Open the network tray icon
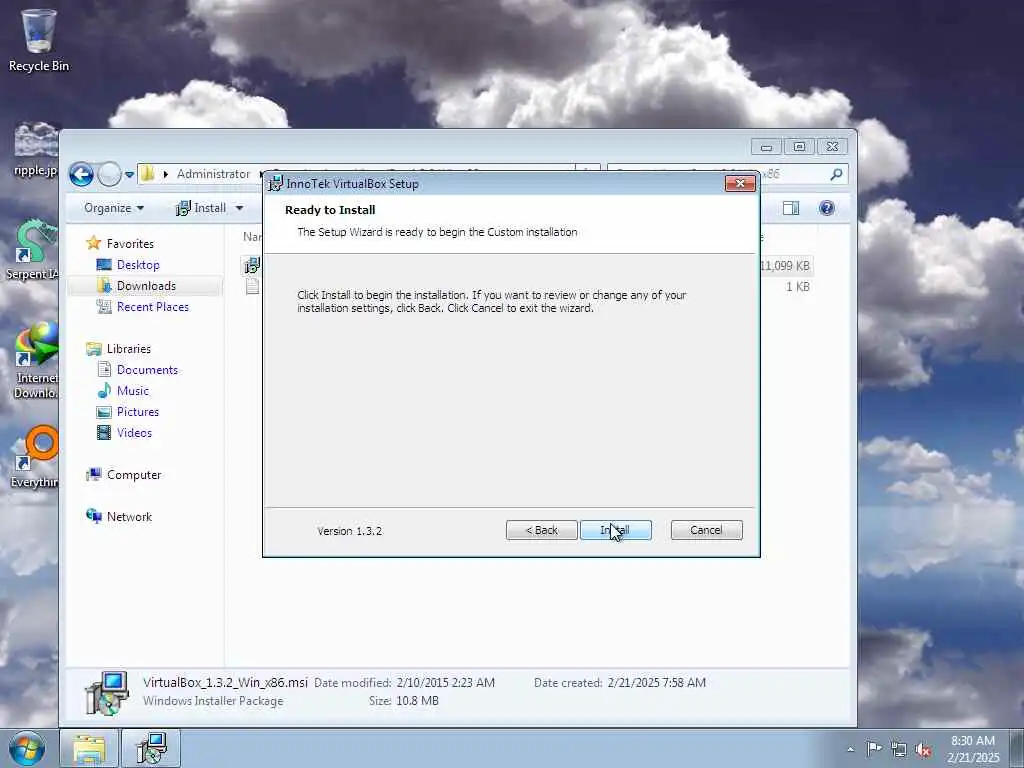1024x768 pixels. coord(899,749)
